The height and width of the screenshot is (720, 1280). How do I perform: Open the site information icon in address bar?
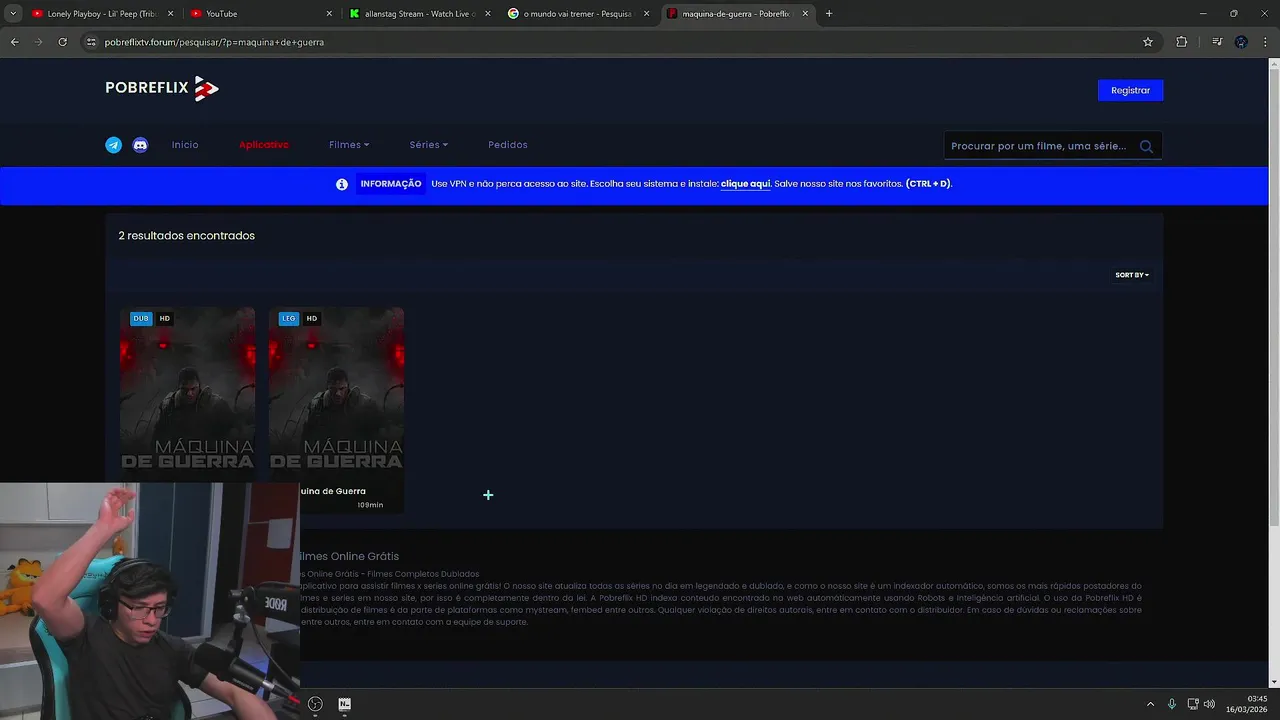click(91, 42)
